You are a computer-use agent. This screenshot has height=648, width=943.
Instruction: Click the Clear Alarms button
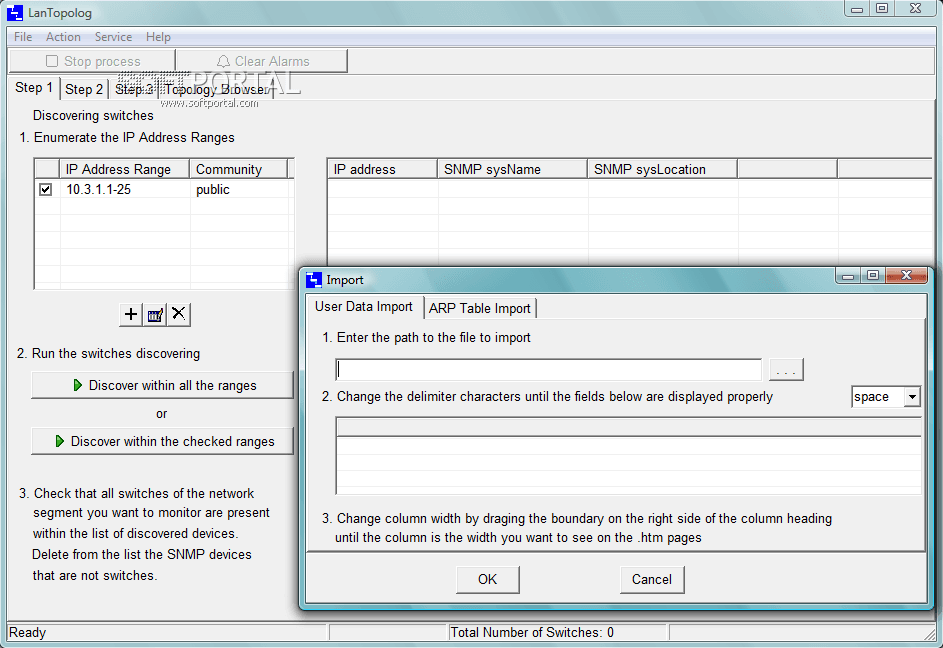pyautogui.click(x=262, y=61)
